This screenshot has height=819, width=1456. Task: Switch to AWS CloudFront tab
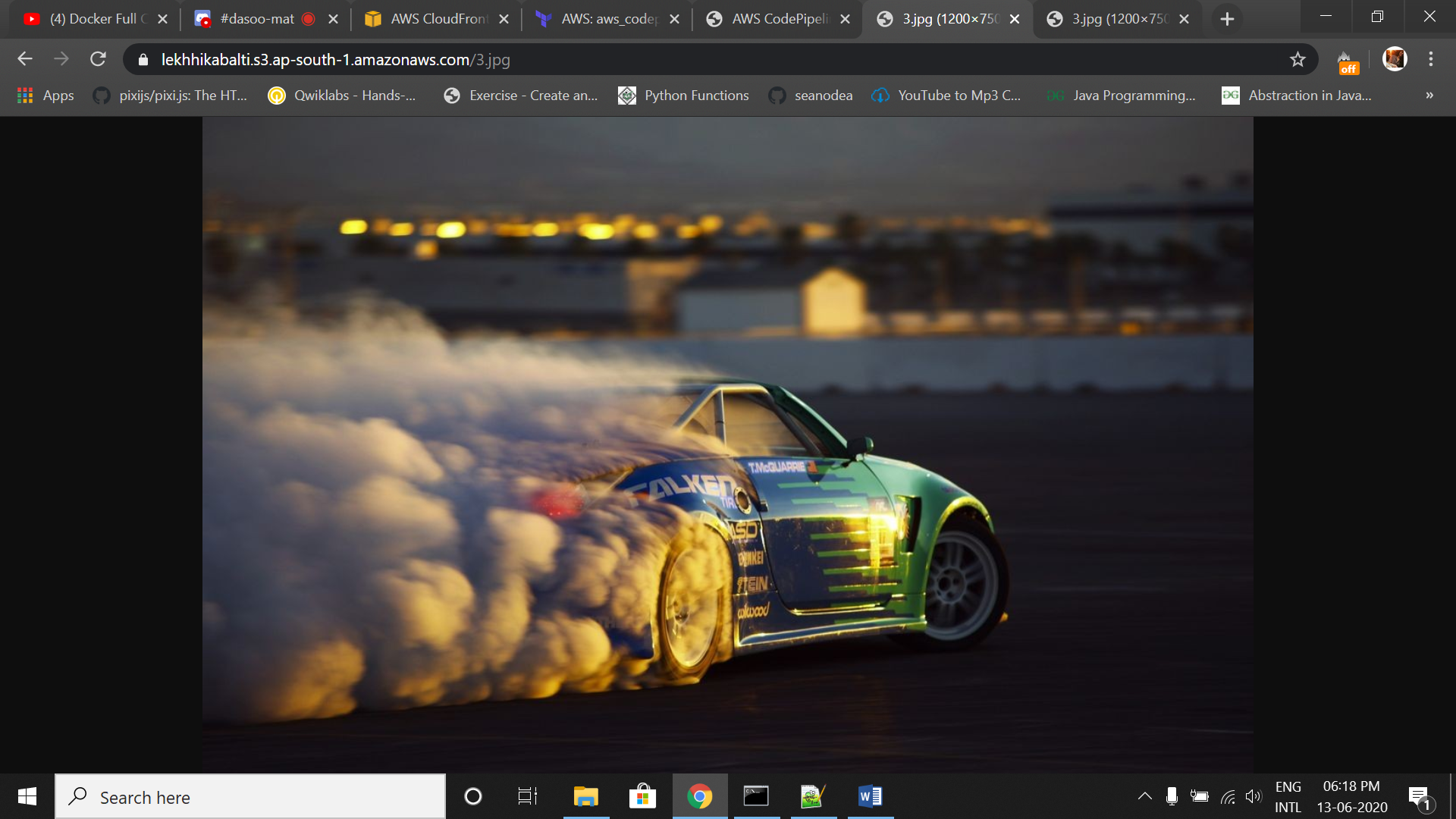(x=428, y=19)
